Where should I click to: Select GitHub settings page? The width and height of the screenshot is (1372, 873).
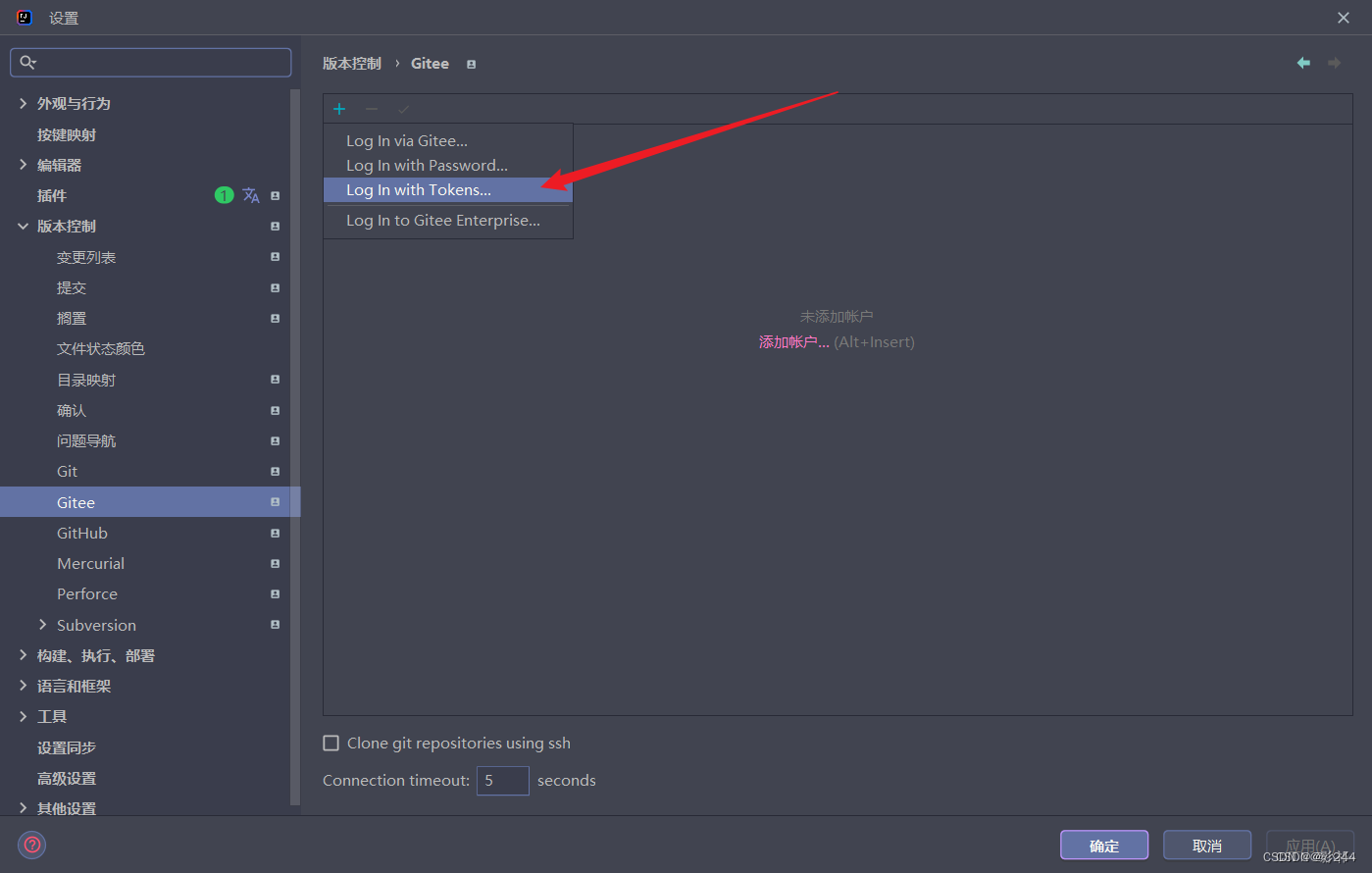pos(82,533)
